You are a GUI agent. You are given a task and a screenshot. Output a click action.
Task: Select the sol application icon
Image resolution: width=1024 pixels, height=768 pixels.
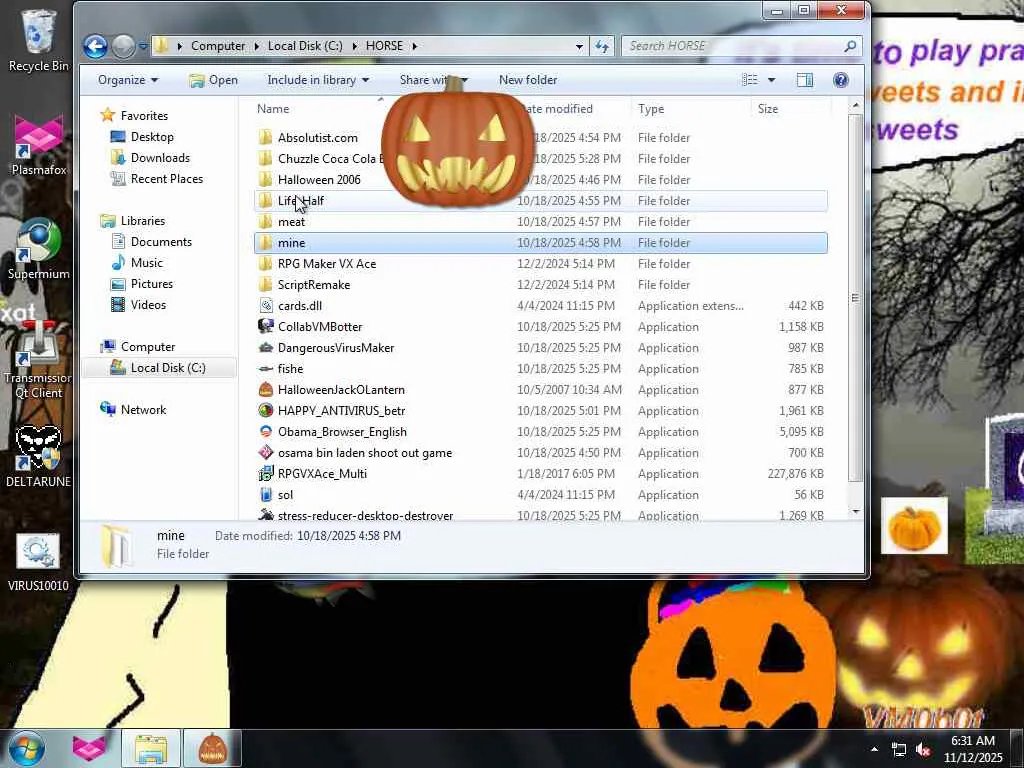point(266,494)
